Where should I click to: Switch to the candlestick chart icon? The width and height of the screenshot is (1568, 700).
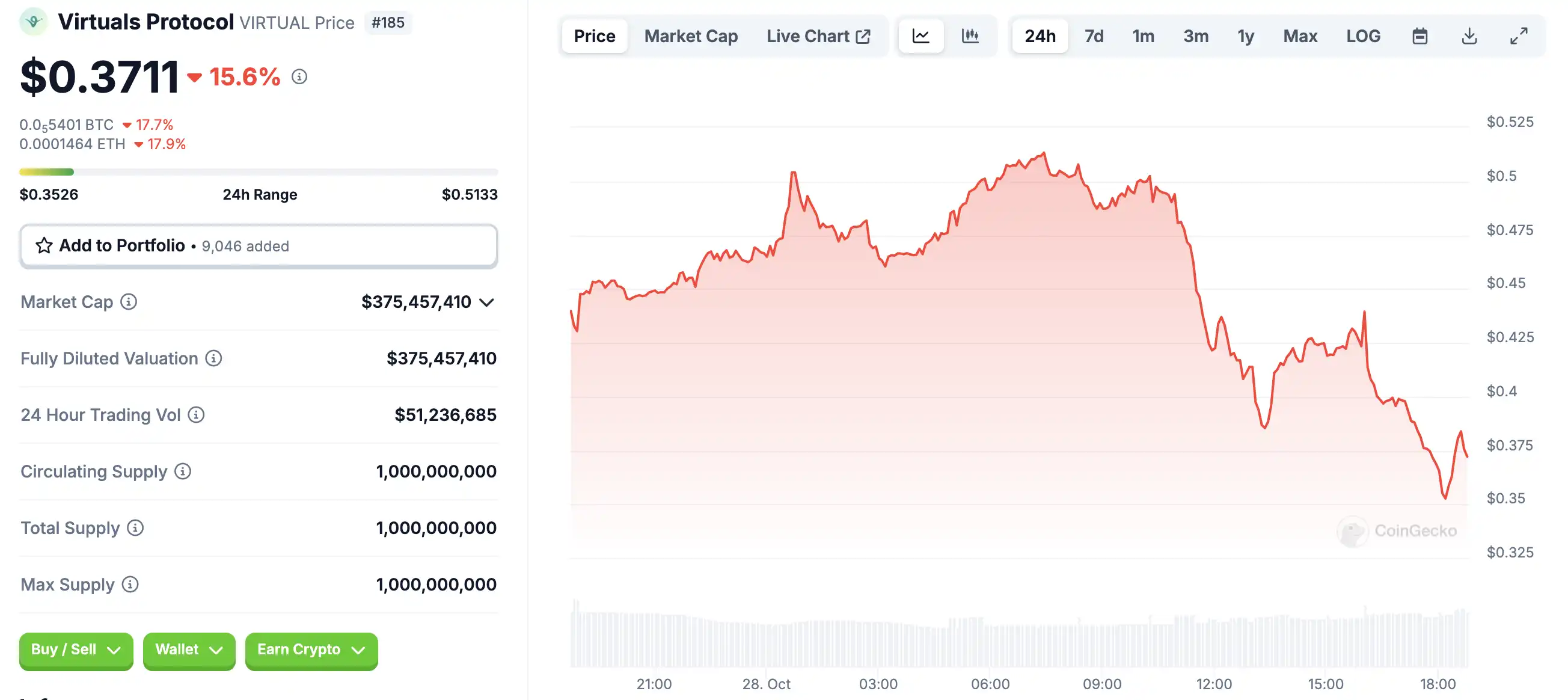970,37
